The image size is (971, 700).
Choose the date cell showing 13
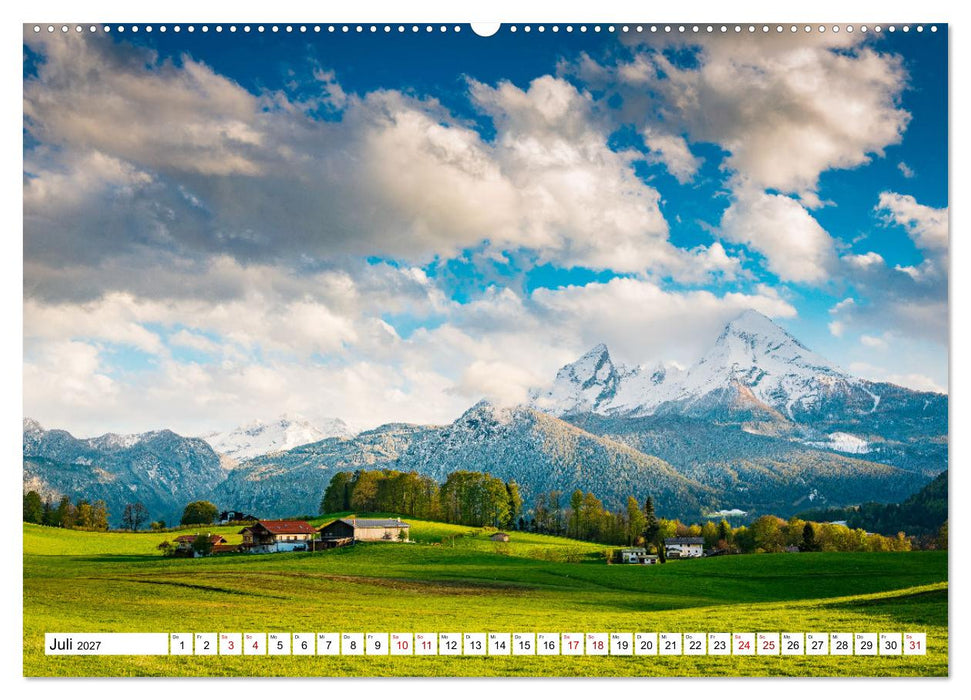tap(474, 644)
